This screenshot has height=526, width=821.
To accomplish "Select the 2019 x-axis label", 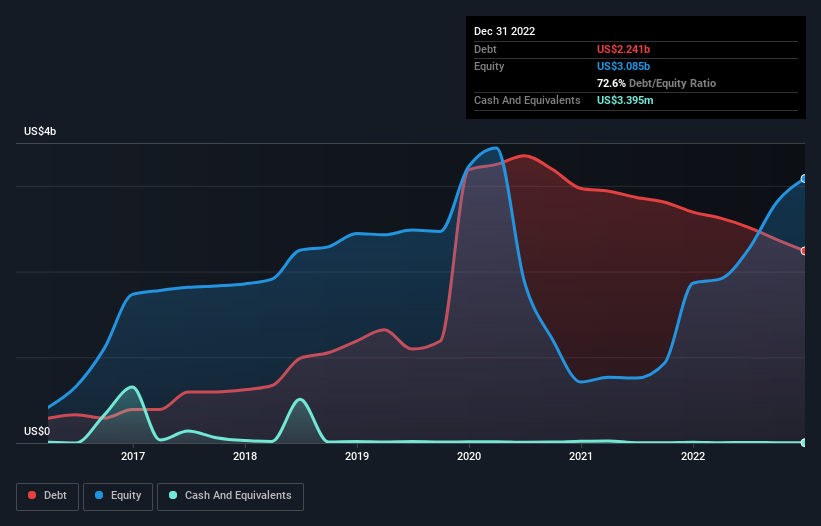I will click(357, 456).
